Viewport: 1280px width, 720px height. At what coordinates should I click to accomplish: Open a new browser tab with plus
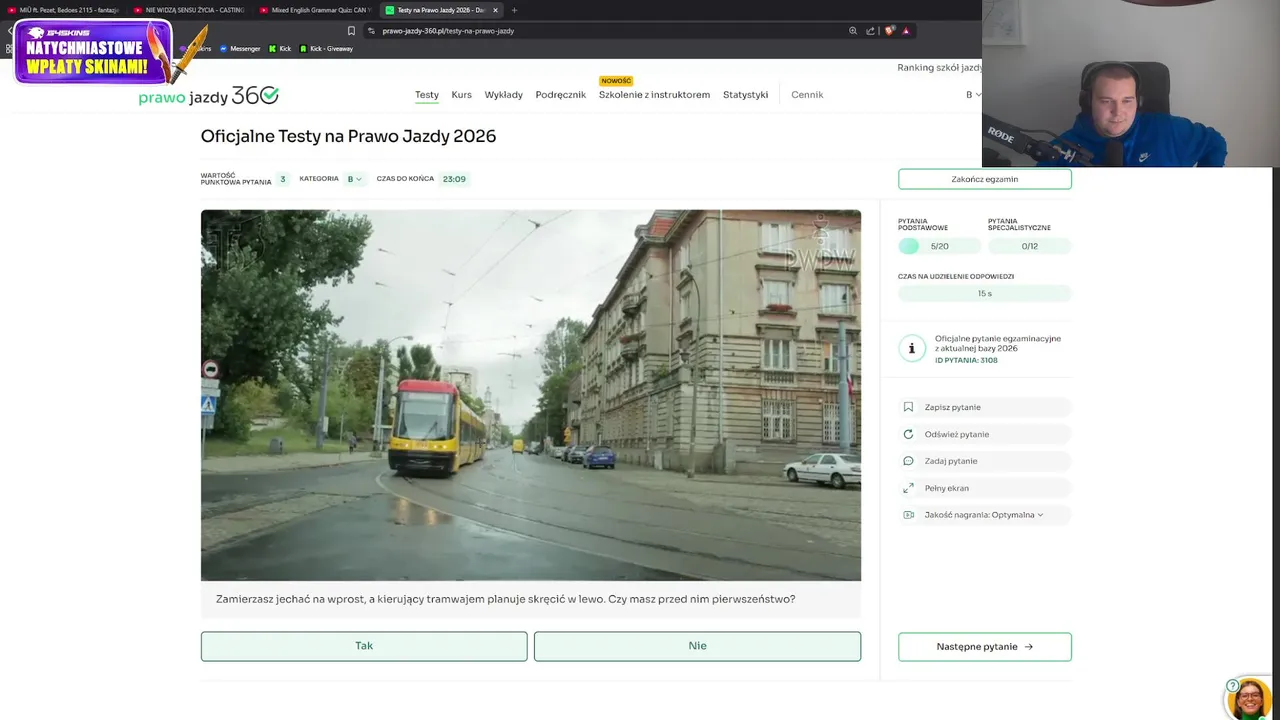[x=514, y=10]
